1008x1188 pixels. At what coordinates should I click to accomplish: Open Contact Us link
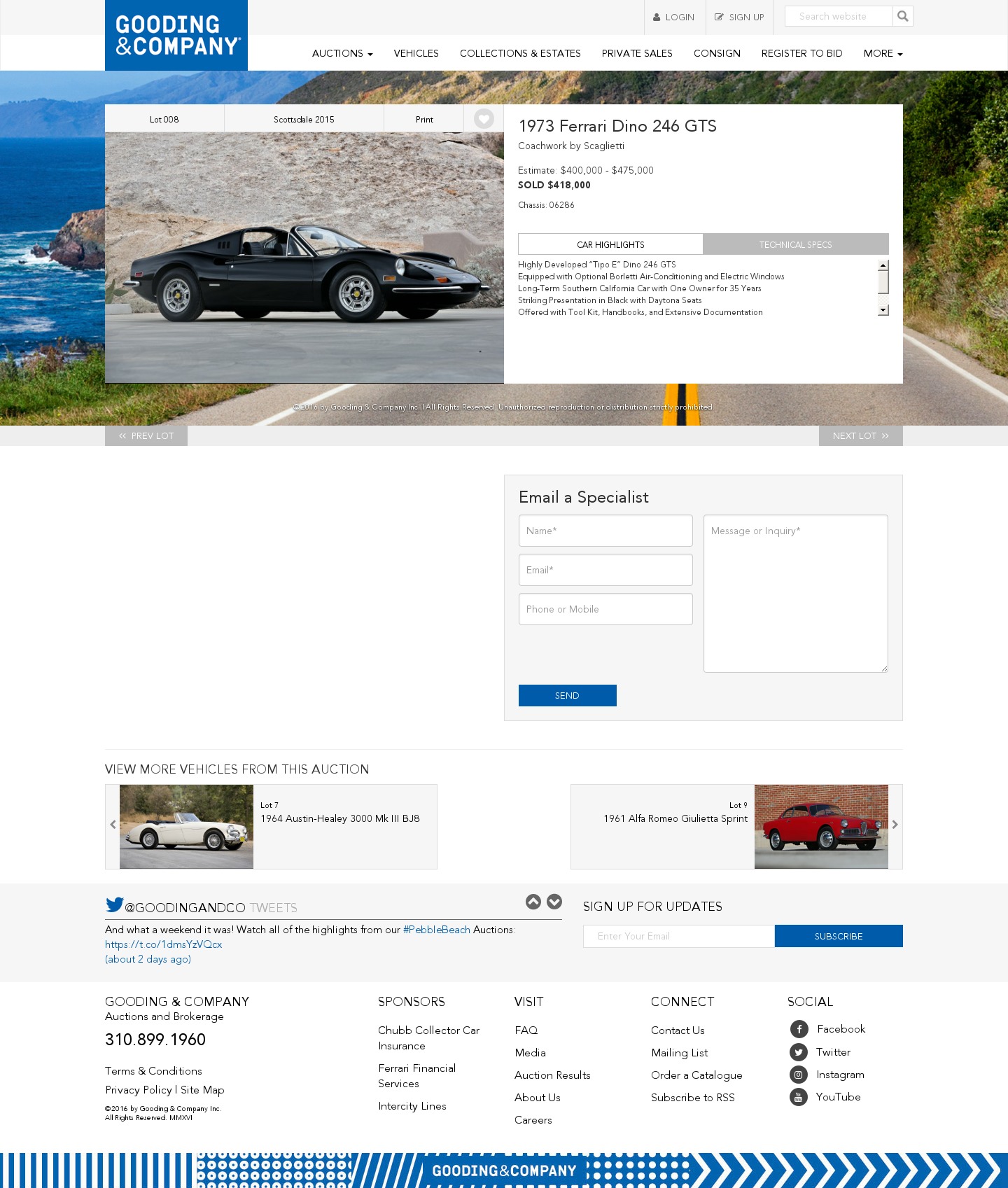[x=678, y=1030]
